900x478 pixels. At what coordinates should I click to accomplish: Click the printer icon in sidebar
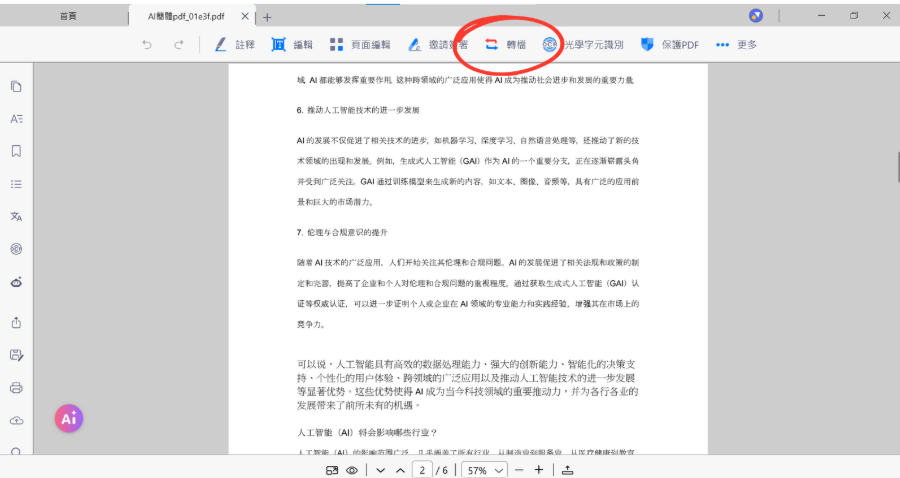point(16,388)
